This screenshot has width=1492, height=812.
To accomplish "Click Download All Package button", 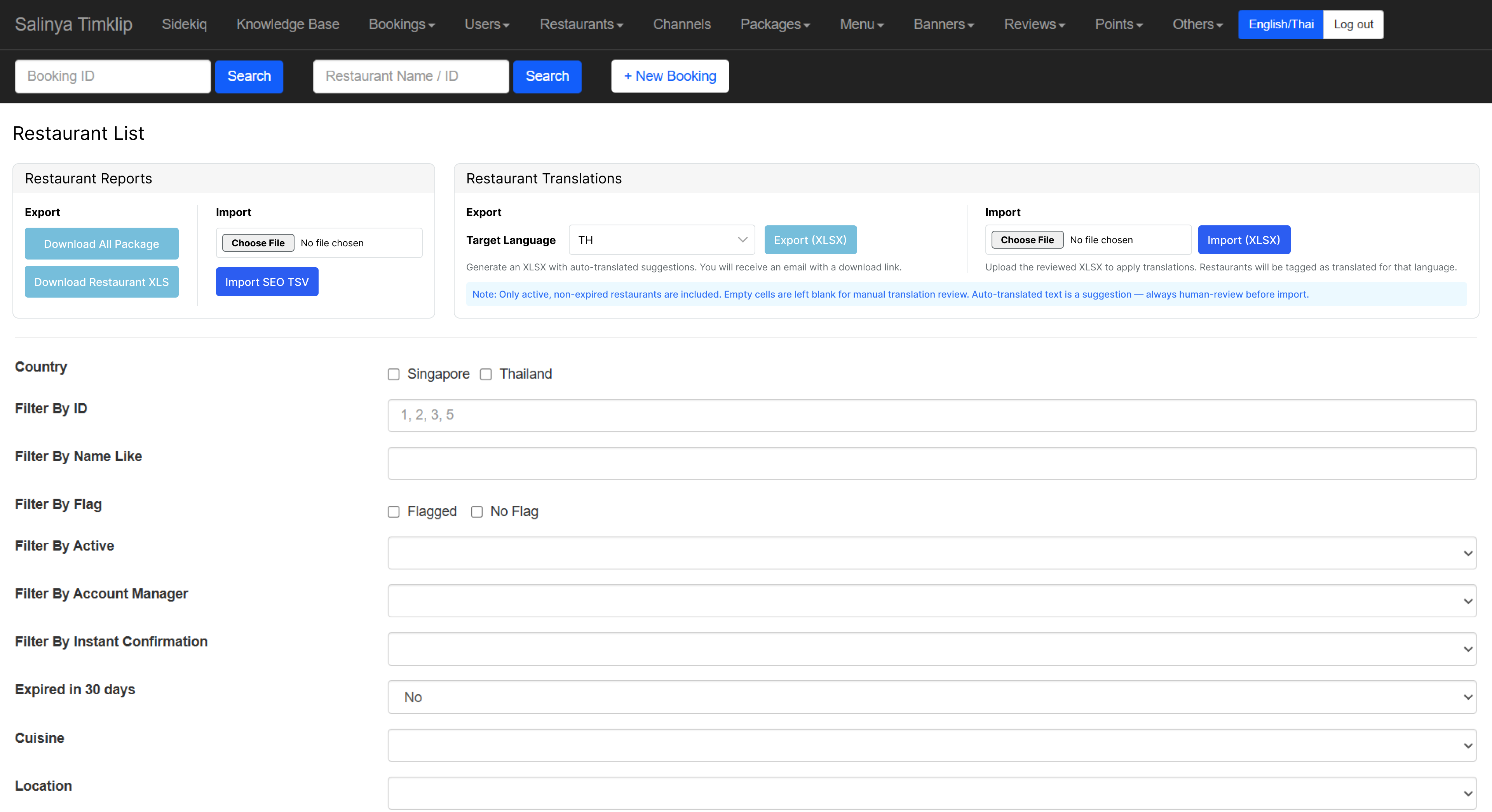I will (101, 244).
